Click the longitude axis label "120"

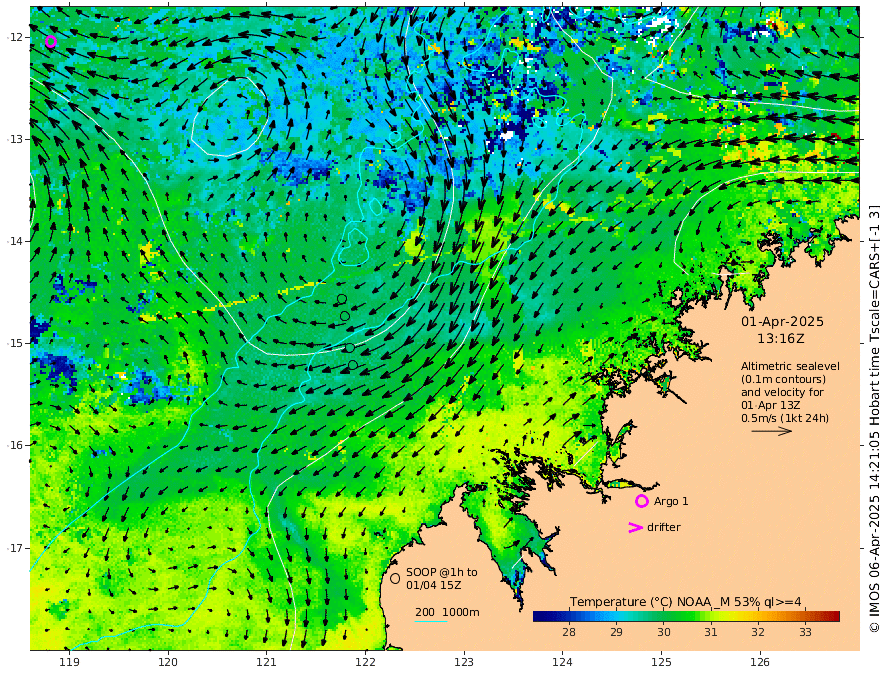click(168, 662)
